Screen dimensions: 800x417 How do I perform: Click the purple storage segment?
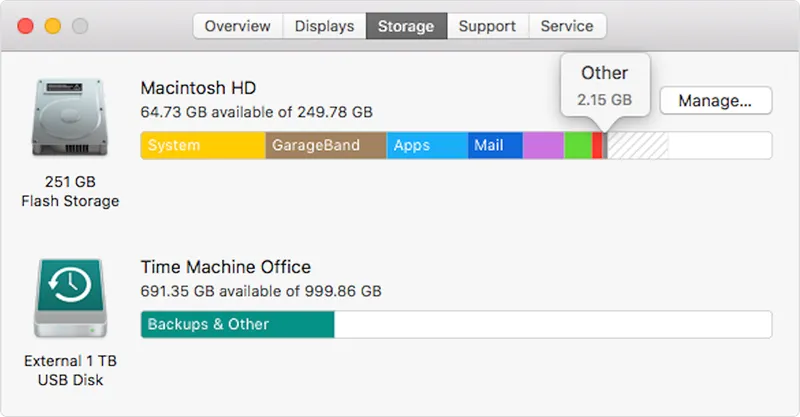pyautogui.click(x=543, y=145)
